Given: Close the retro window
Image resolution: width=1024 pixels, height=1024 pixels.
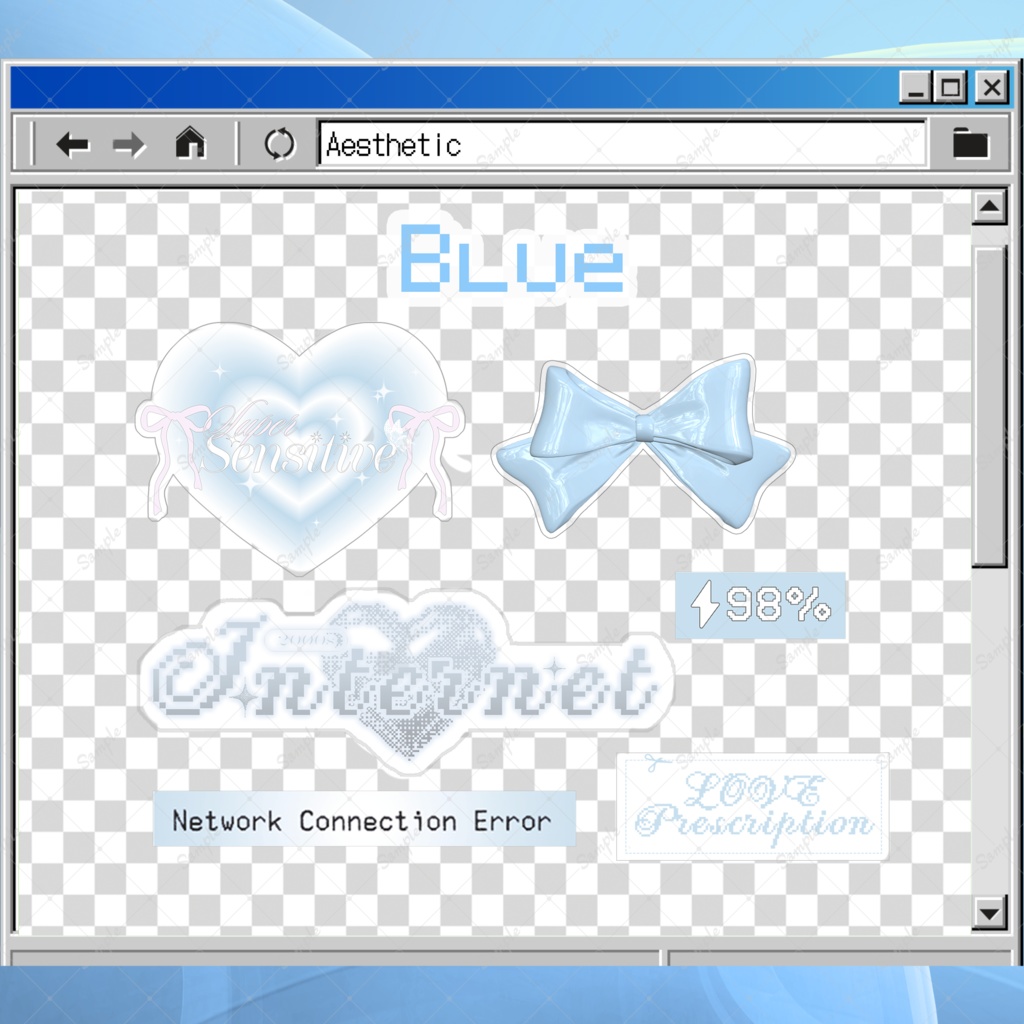Looking at the screenshot, I should 992,87.
